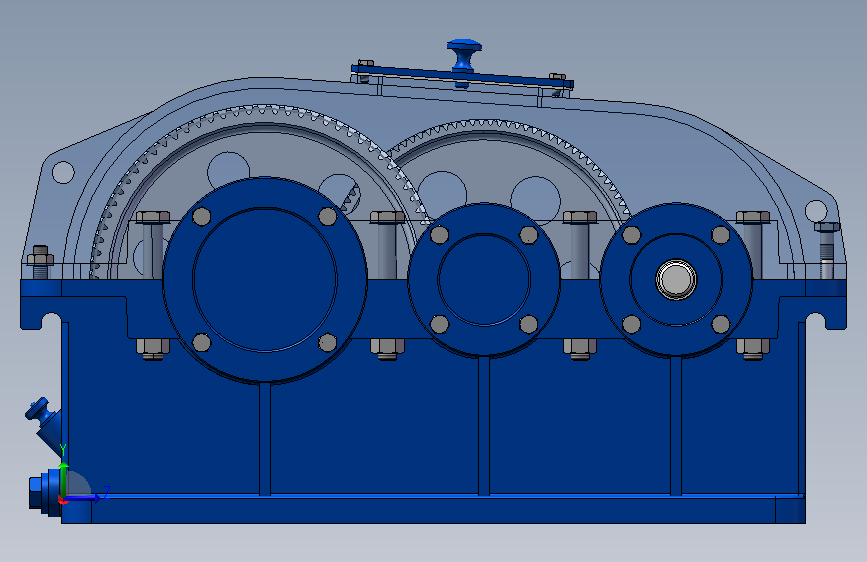Click the hex nut below the flange left of the large cap
867x562 pixels.
153,349
